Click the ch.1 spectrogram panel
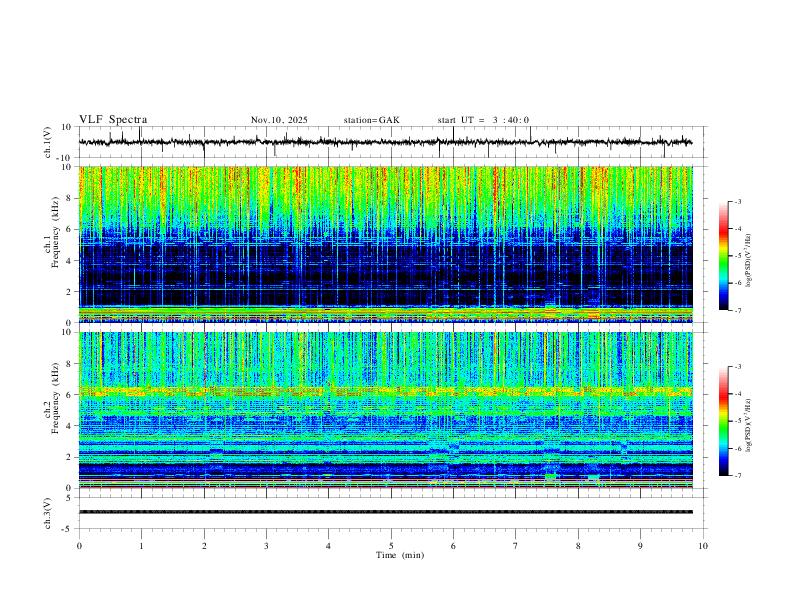 tap(386, 244)
